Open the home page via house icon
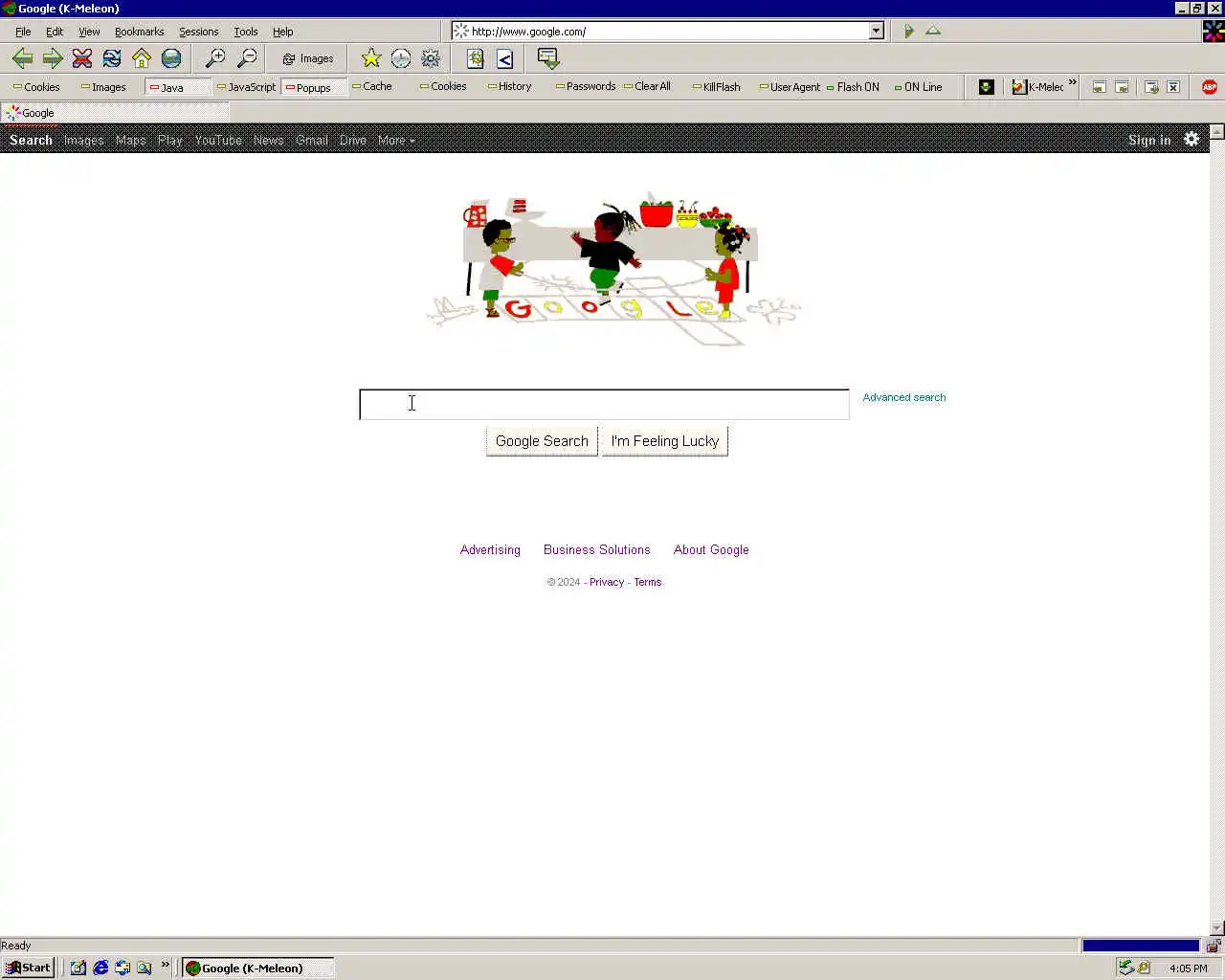Image resolution: width=1225 pixels, height=980 pixels. tap(142, 58)
